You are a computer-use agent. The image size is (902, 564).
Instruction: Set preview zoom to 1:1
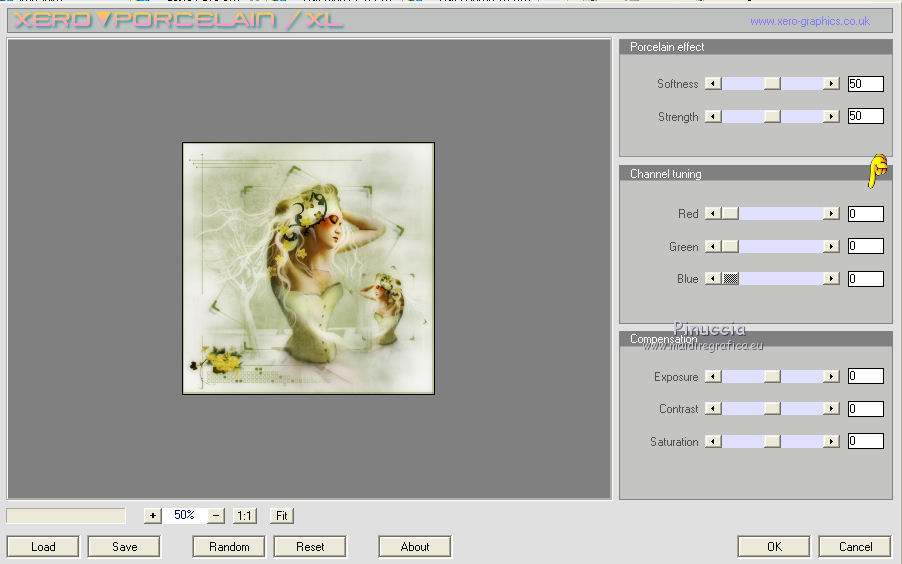point(244,516)
